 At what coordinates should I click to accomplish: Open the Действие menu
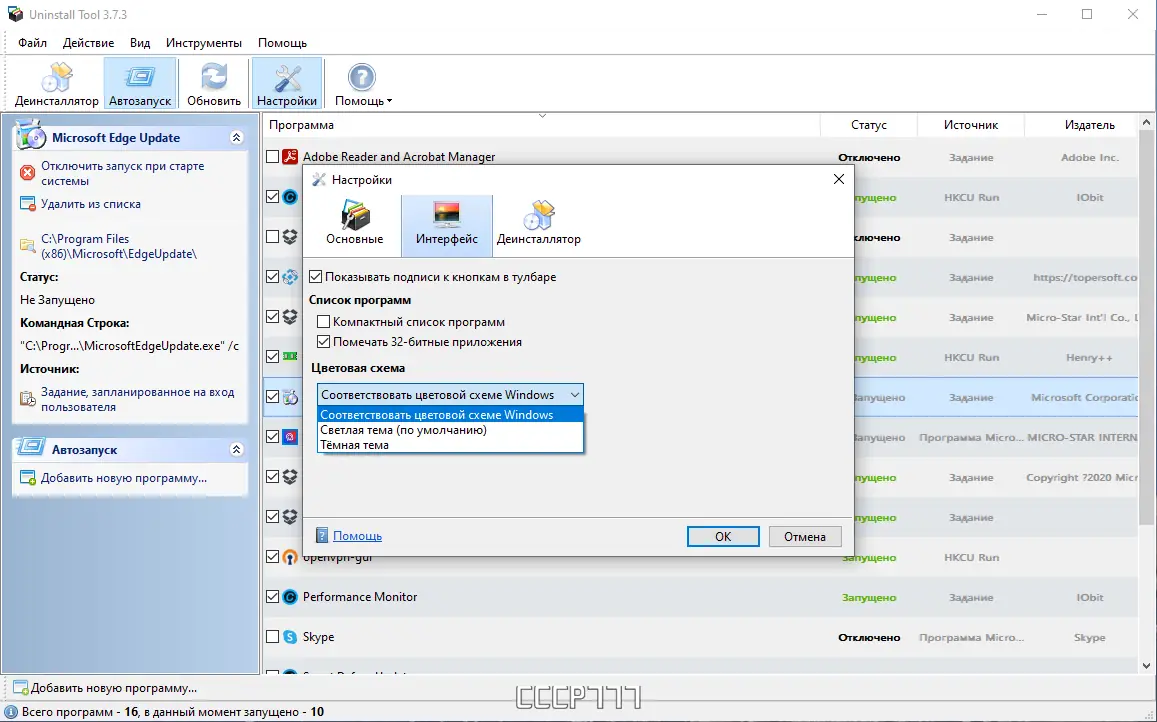point(89,43)
